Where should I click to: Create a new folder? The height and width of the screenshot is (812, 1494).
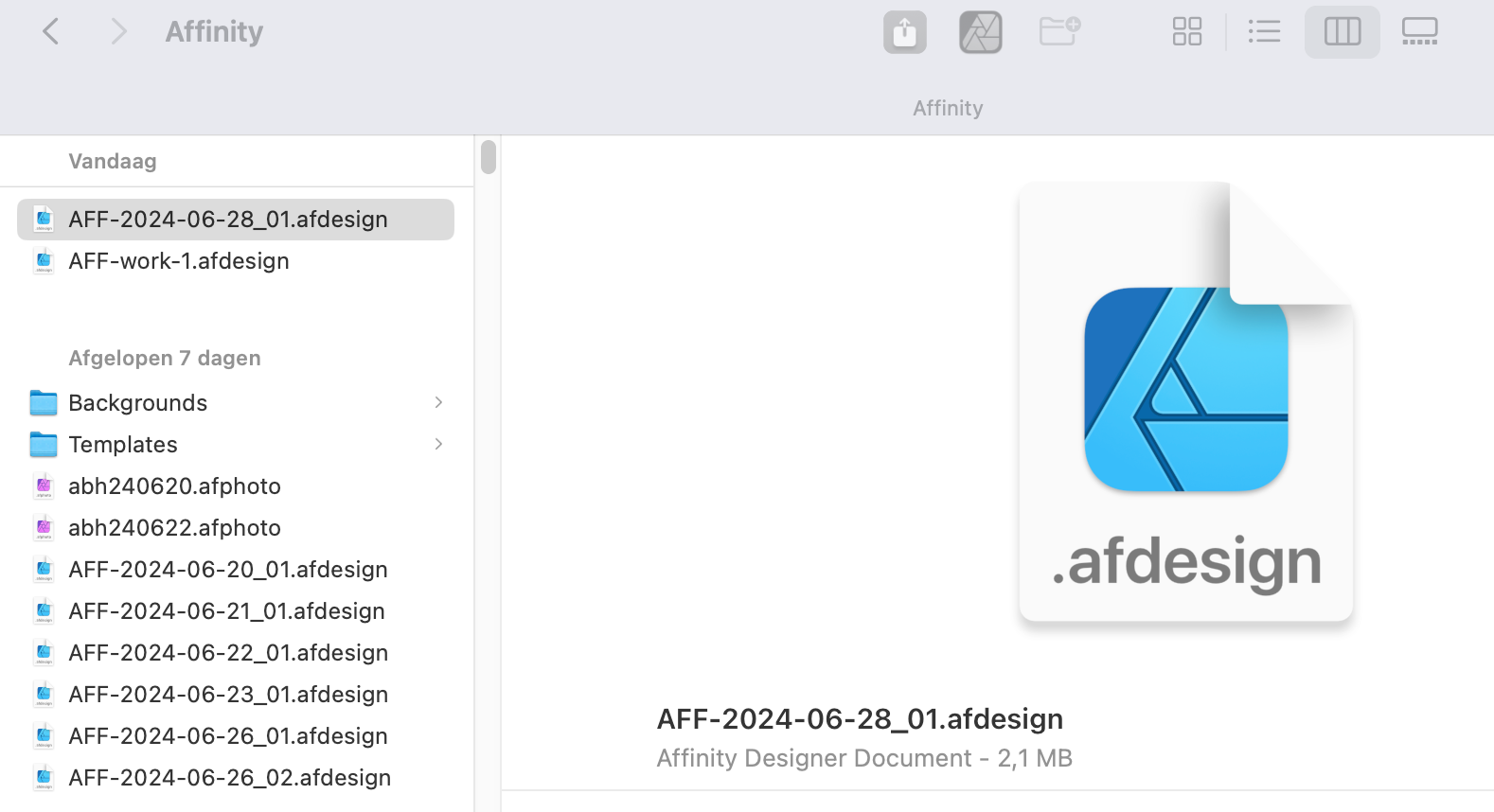[1059, 31]
